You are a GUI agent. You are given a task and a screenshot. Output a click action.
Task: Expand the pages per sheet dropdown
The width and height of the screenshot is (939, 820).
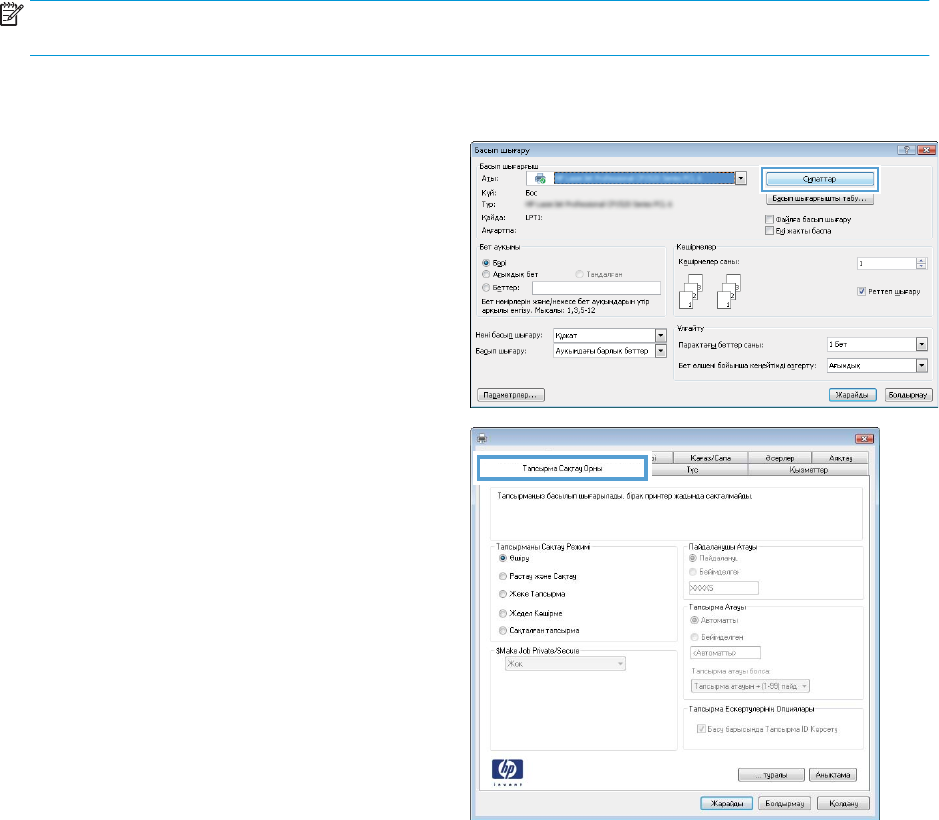[921, 344]
